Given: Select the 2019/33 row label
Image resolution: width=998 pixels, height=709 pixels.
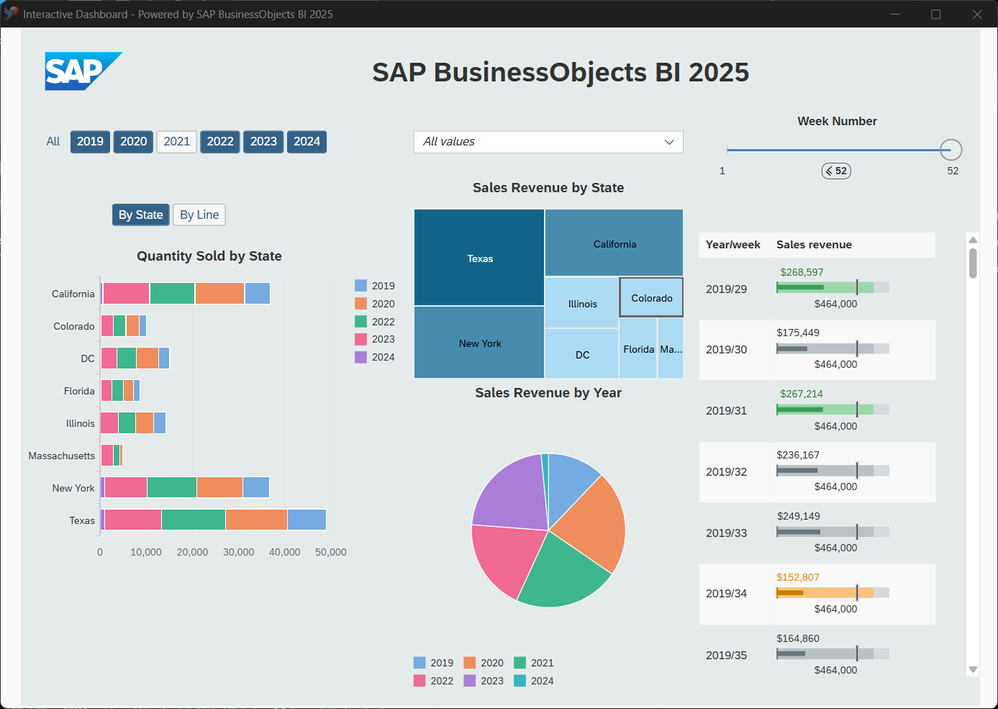Looking at the screenshot, I should click(x=726, y=533).
